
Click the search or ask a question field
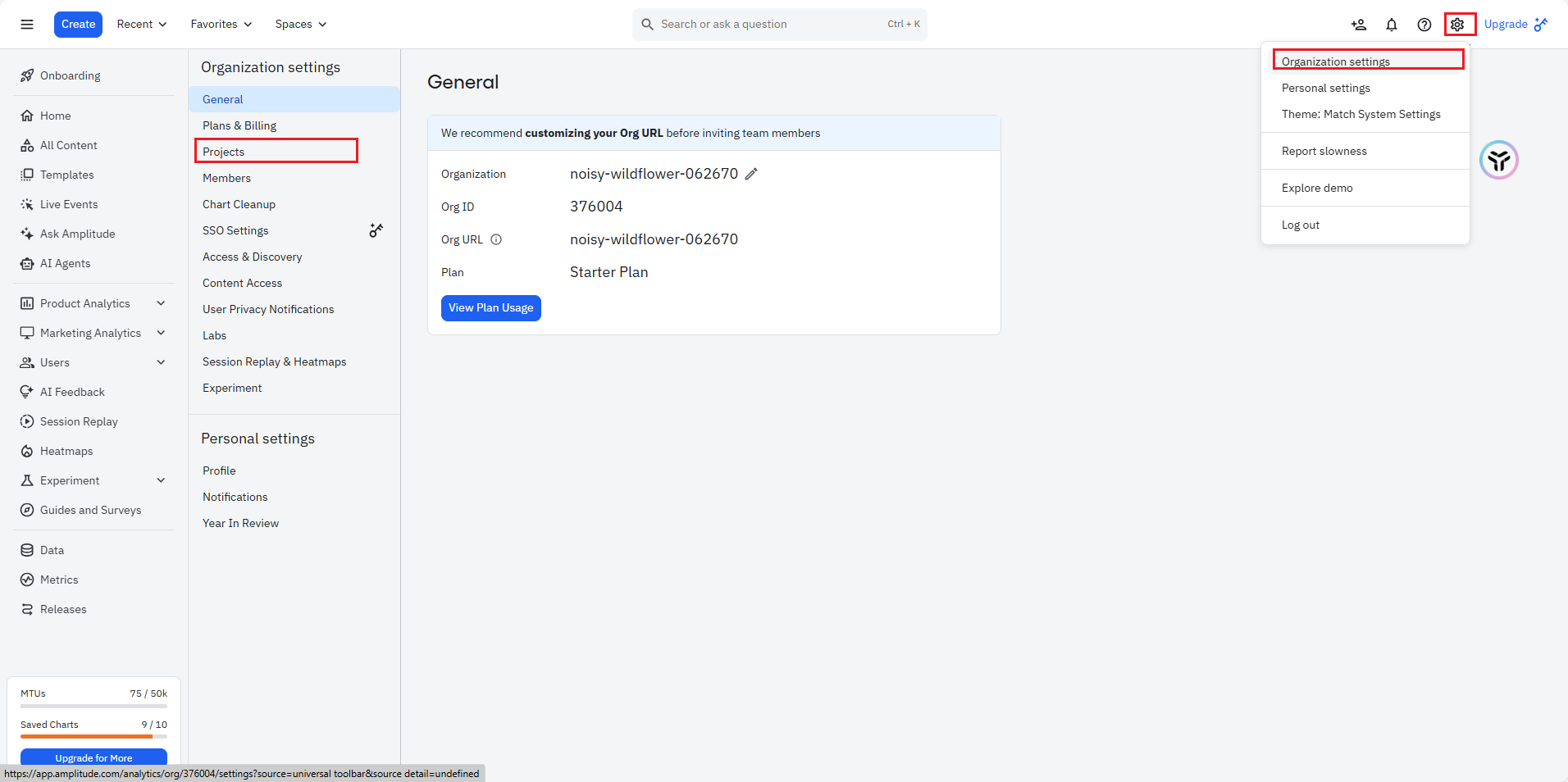(780, 25)
